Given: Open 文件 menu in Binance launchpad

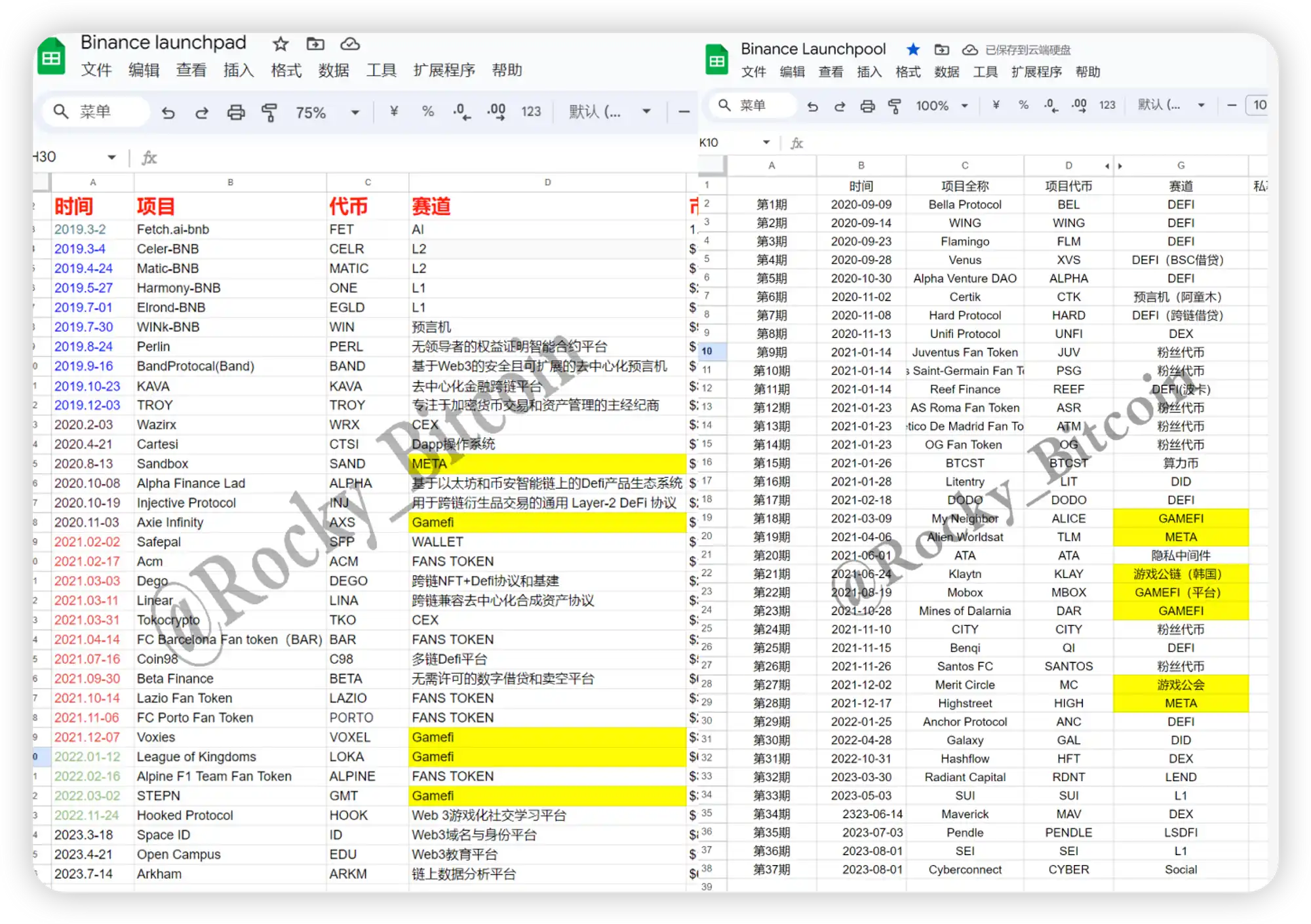Looking at the screenshot, I should point(96,70).
